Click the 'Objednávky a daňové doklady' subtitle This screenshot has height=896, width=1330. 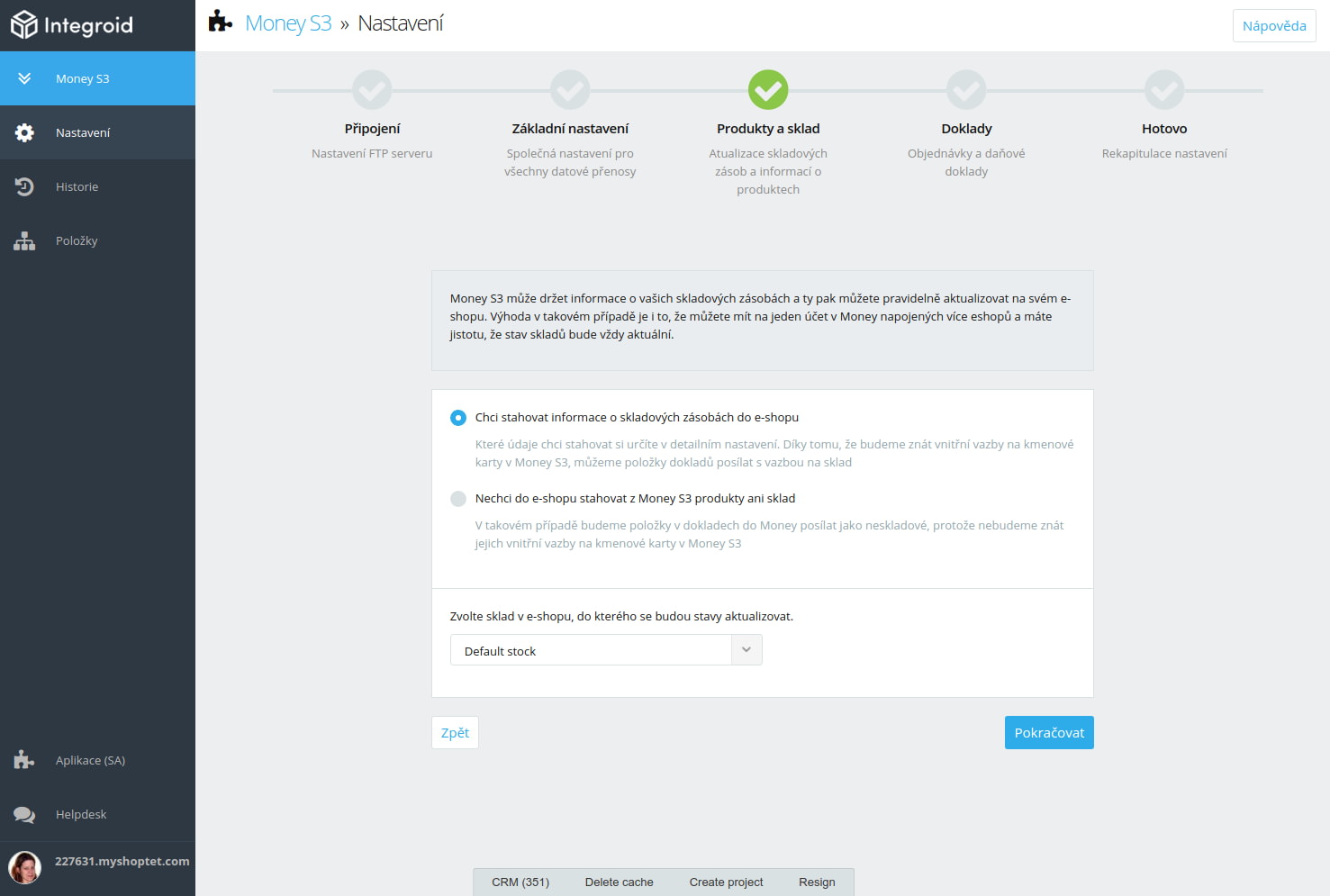point(966,162)
